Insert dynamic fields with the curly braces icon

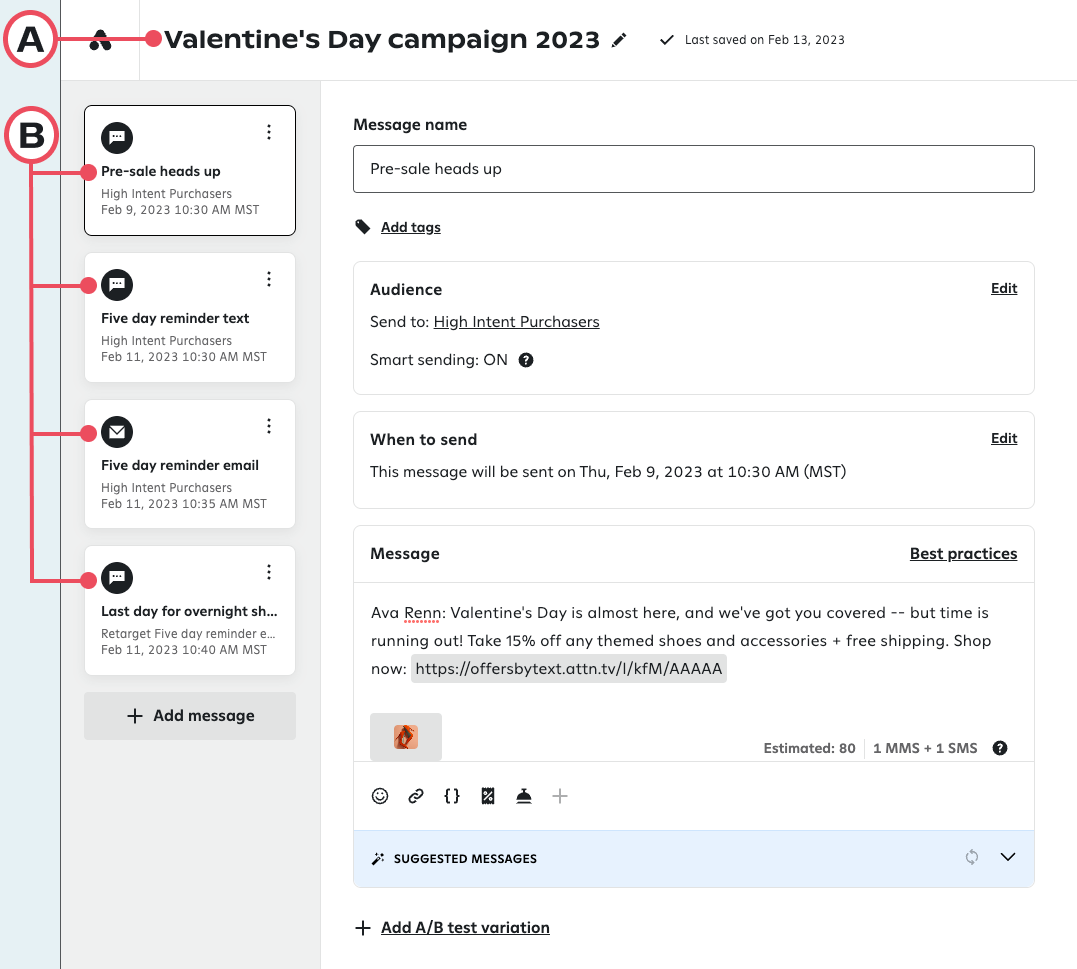click(452, 796)
